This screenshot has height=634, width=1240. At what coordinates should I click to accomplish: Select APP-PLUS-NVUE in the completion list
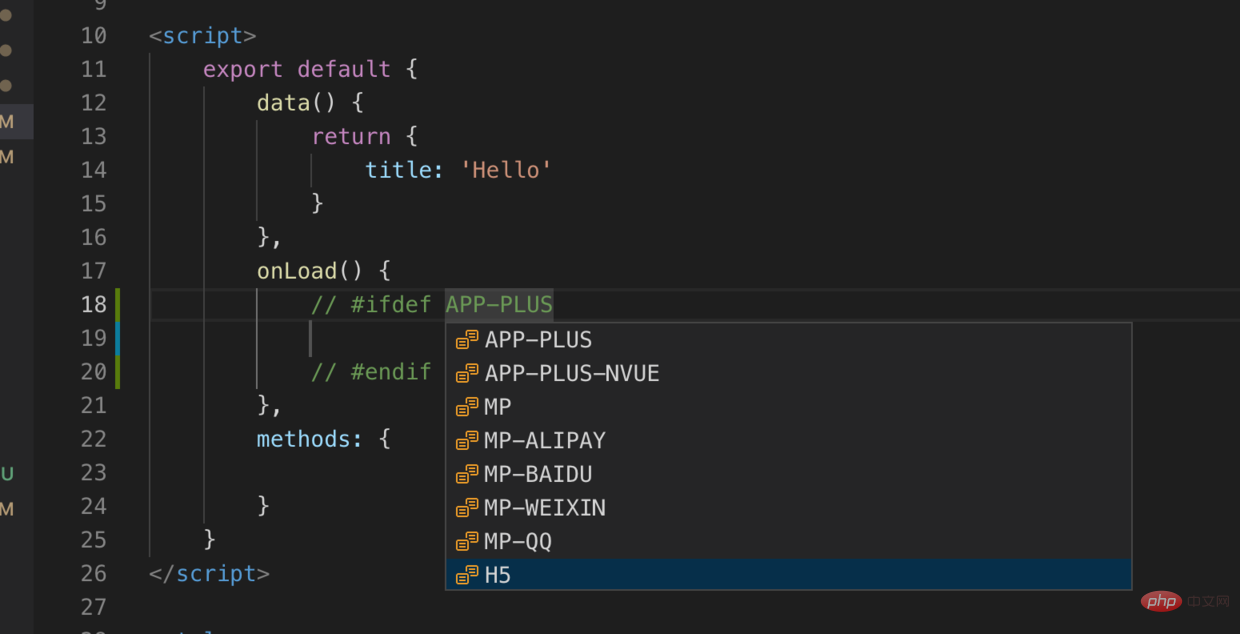click(x=572, y=374)
